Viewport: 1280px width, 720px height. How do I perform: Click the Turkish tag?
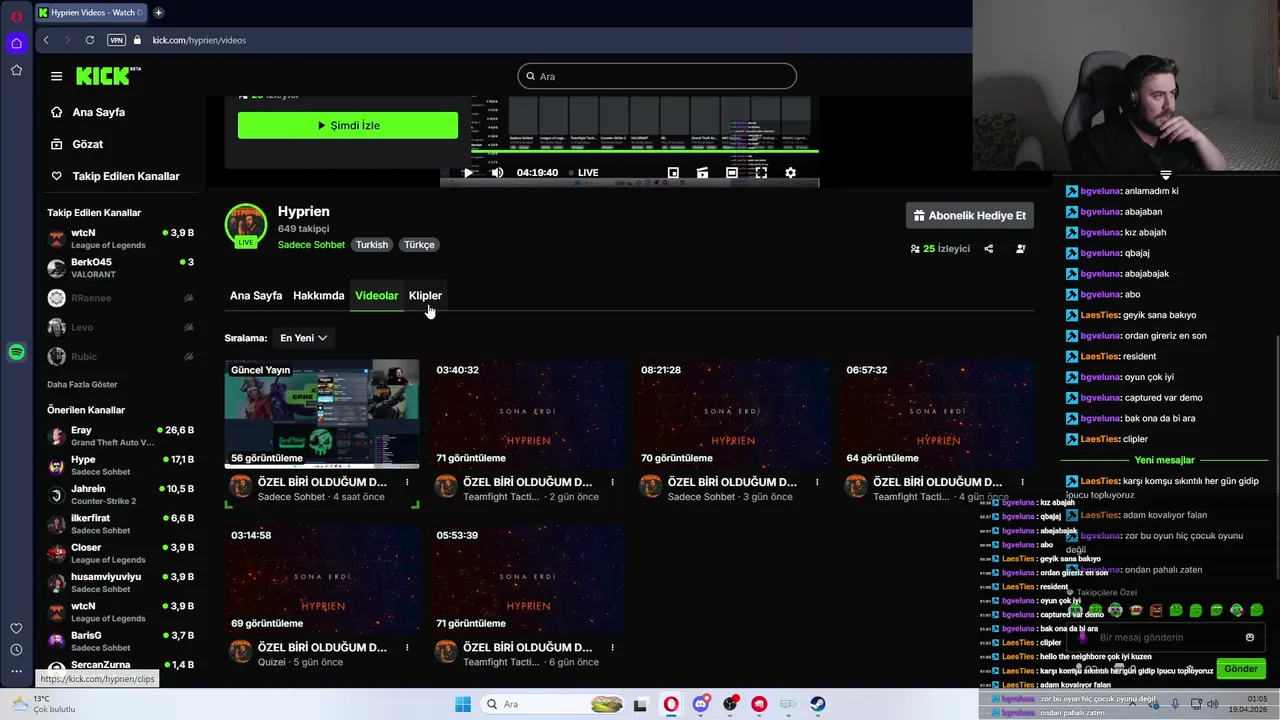pyautogui.click(x=372, y=245)
